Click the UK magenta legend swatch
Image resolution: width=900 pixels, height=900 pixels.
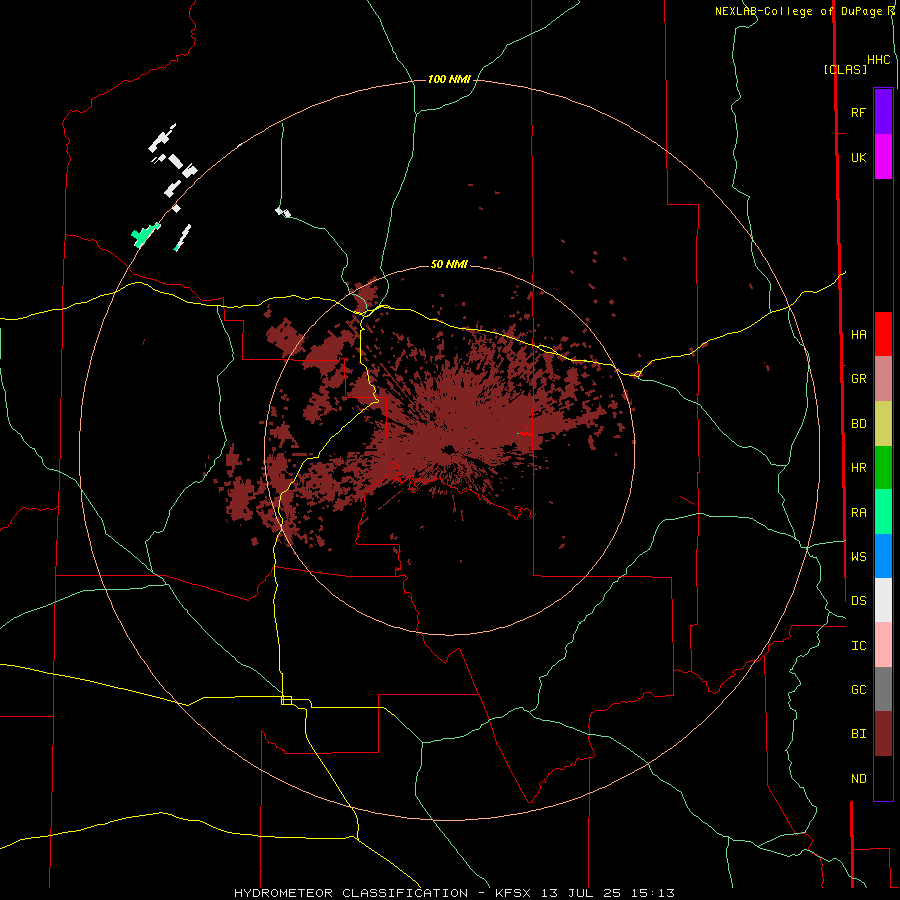pos(883,157)
